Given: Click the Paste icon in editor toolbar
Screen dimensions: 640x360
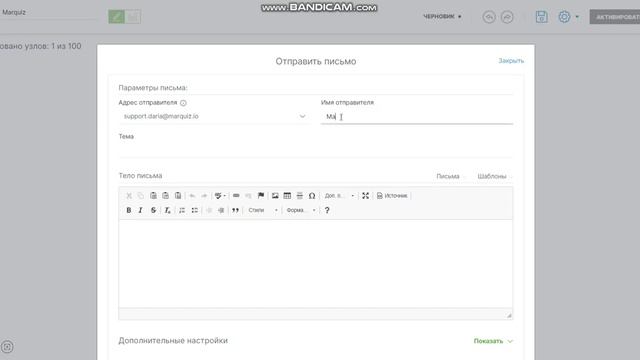Looking at the screenshot, I should (153, 196).
